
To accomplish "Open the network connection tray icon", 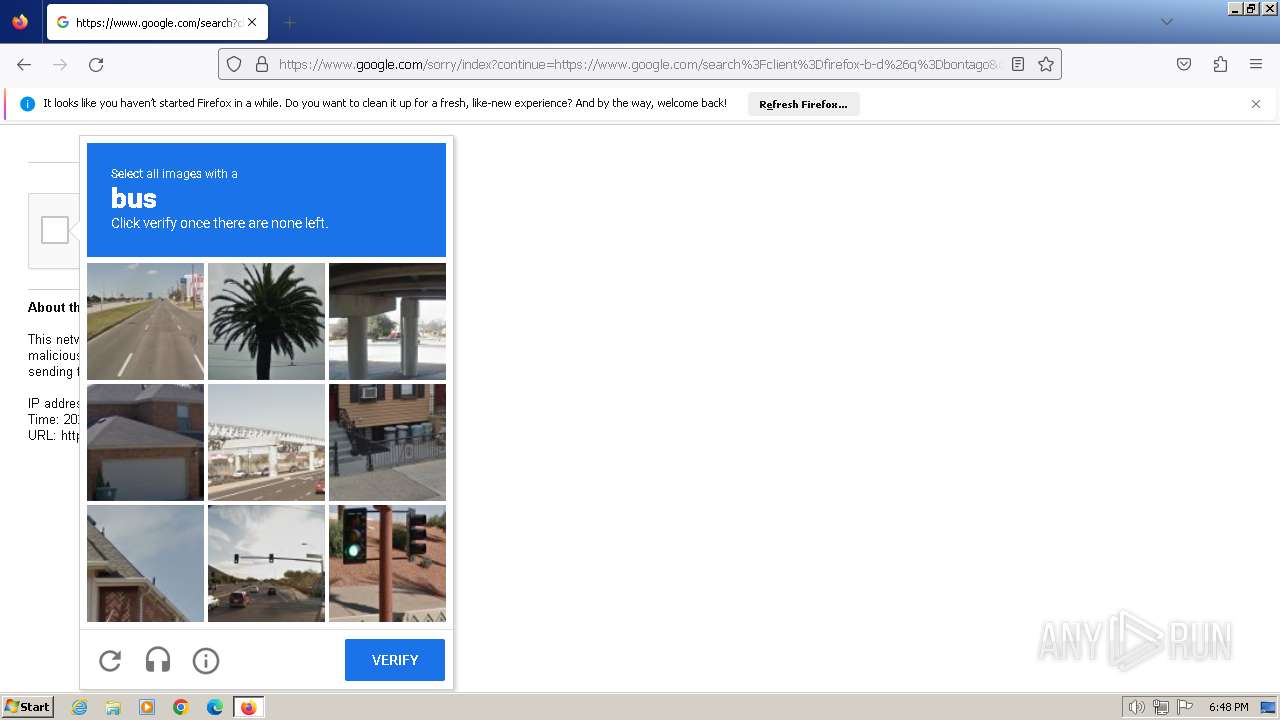I will [x=1161, y=707].
